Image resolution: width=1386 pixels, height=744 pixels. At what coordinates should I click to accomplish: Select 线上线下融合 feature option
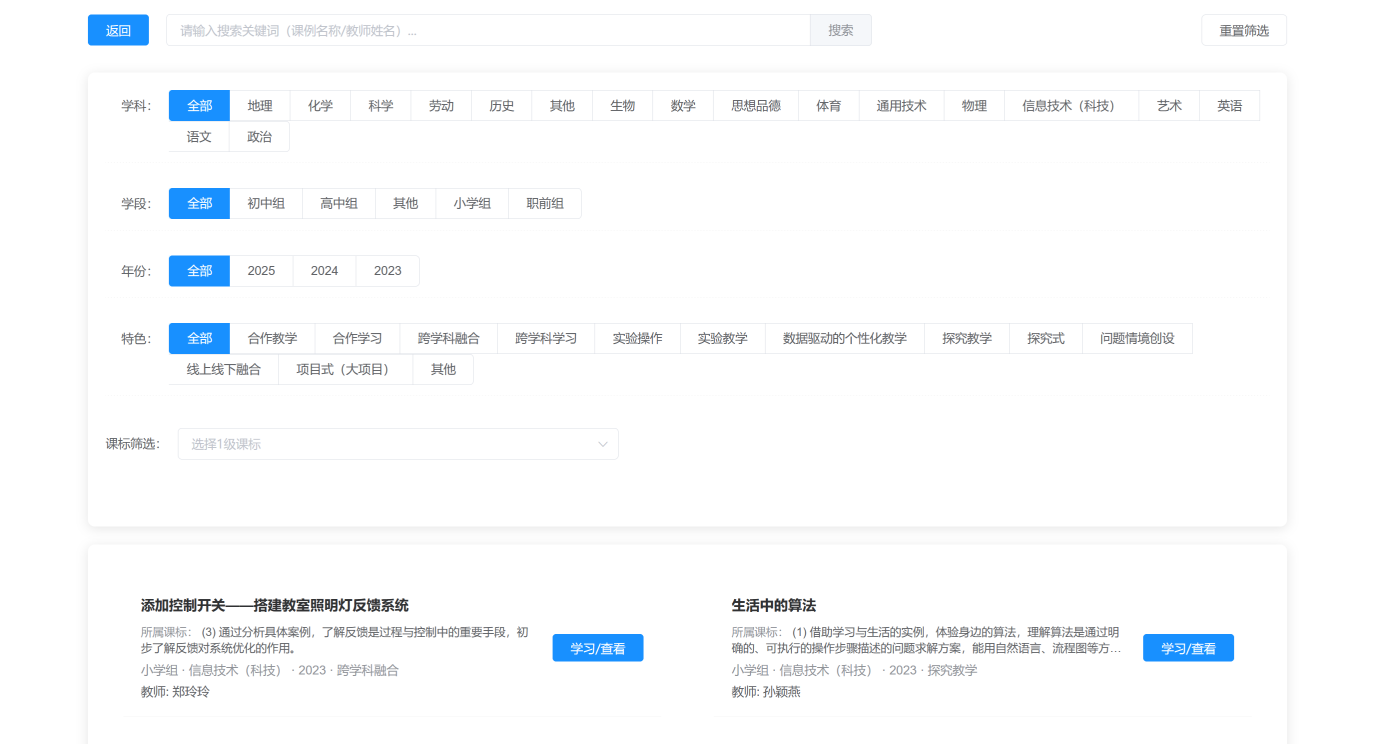pyautogui.click(x=223, y=370)
